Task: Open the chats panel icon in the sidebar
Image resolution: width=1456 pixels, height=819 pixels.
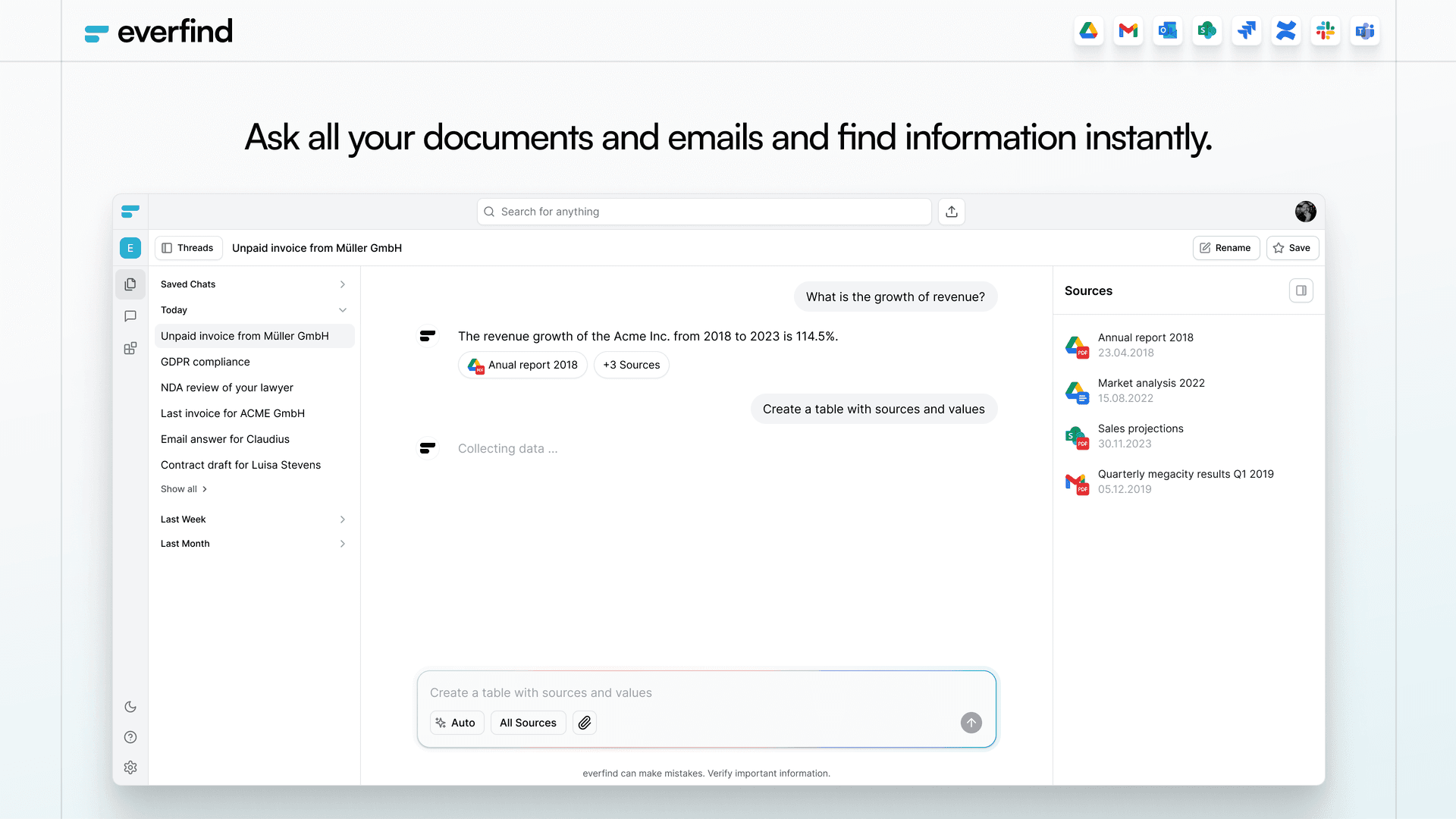Action: 130,316
